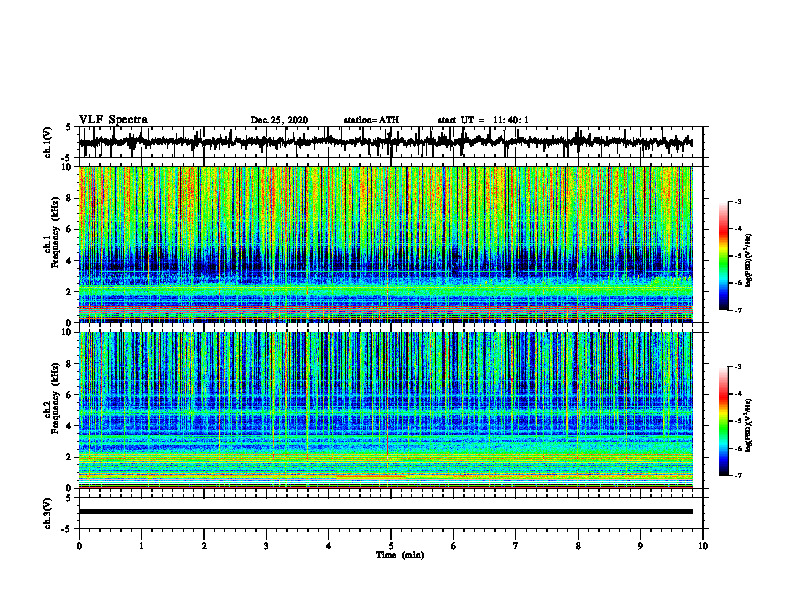This screenshot has width=792, height=612.
Task: Click the "-3" tick on ch.1 colorbar
Action: (738, 202)
